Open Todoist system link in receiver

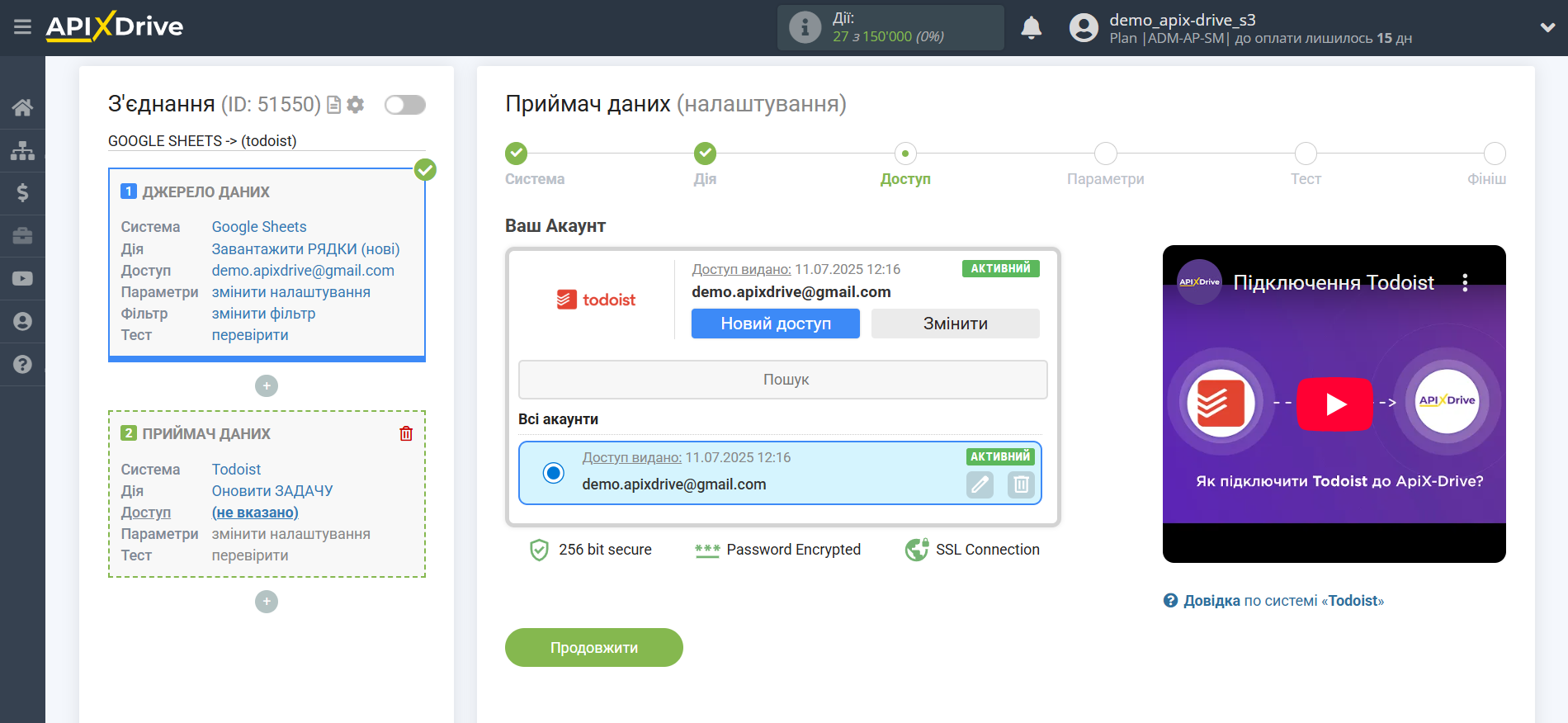tap(236, 470)
